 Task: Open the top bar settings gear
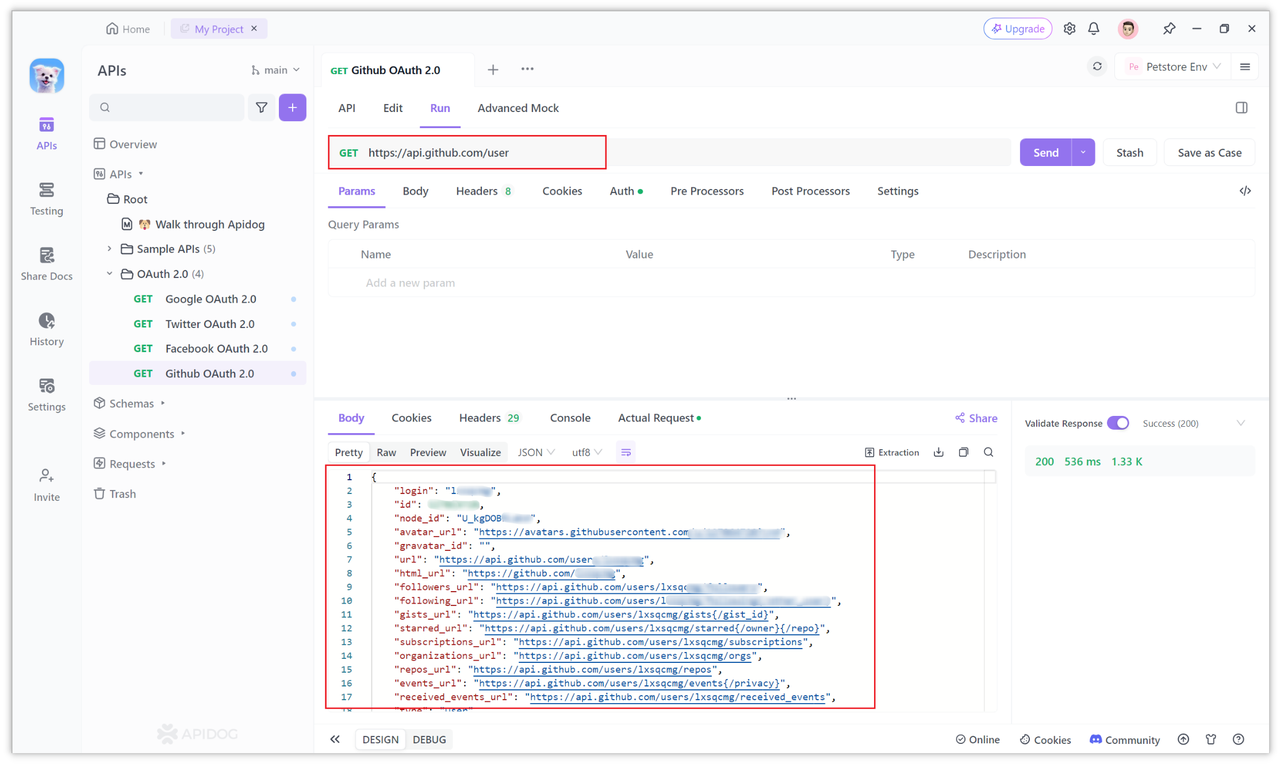1069,29
